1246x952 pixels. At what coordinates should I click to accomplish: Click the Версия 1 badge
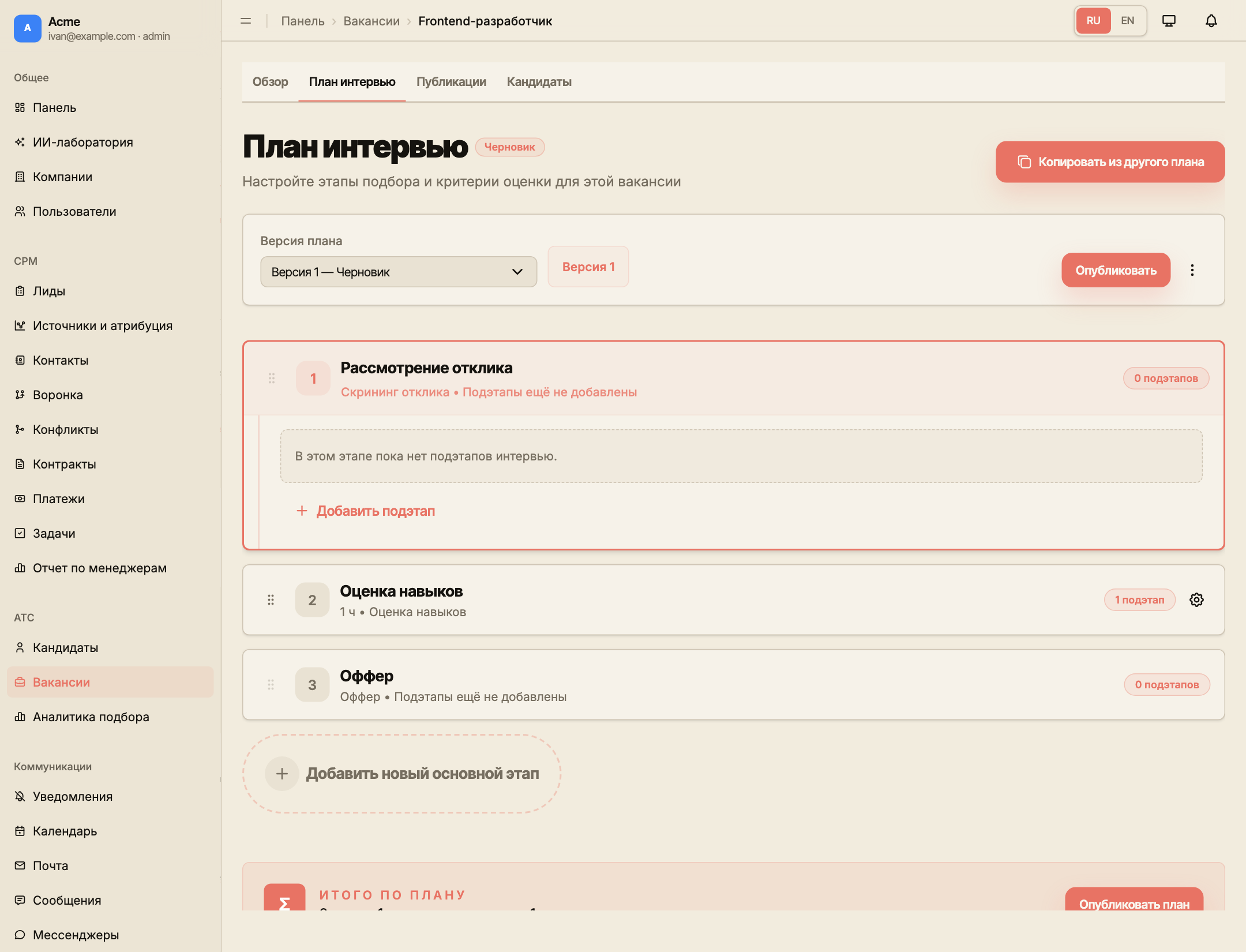click(x=588, y=267)
